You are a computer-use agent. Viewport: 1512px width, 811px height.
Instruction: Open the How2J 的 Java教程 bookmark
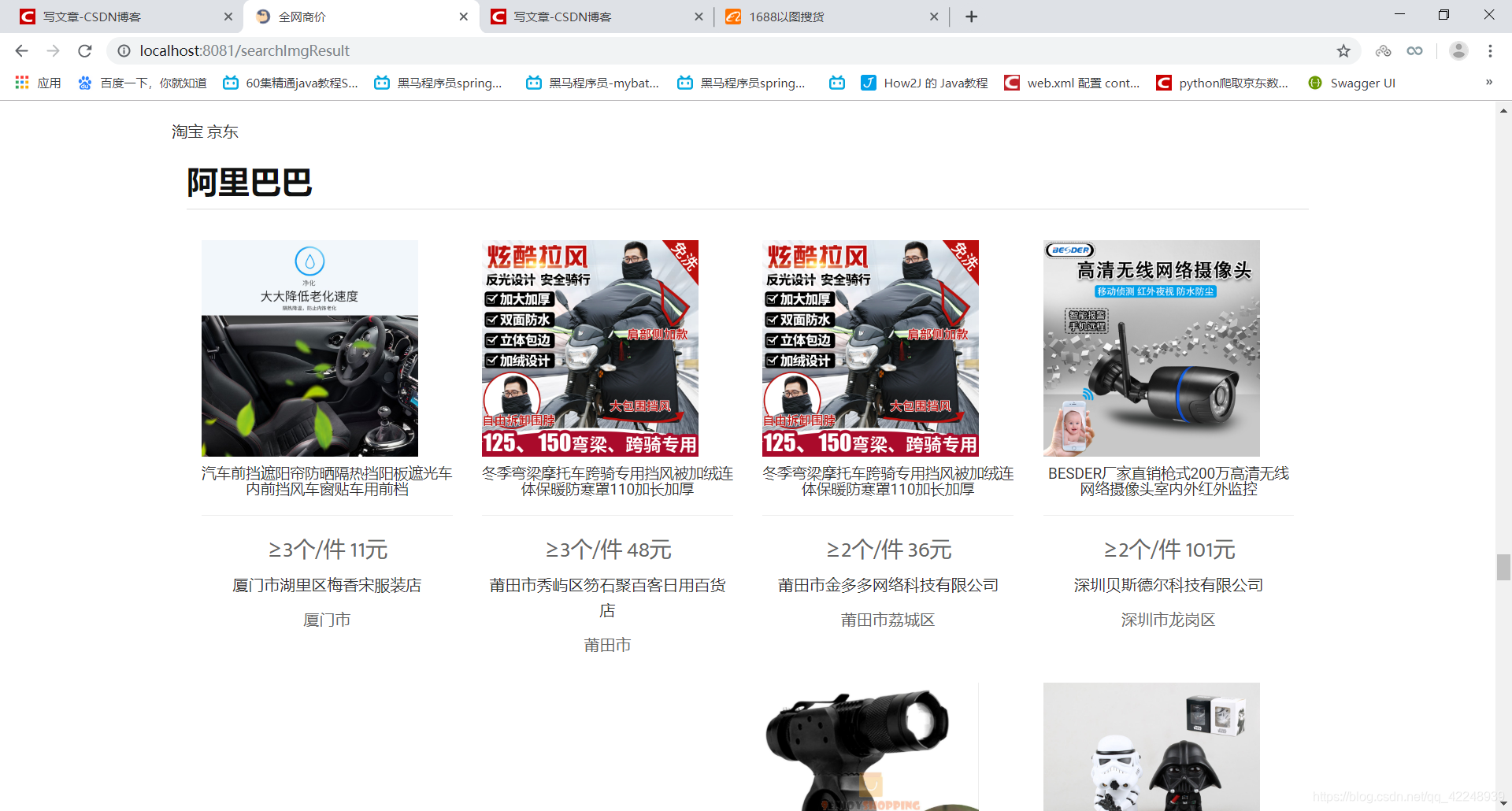point(925,83)
